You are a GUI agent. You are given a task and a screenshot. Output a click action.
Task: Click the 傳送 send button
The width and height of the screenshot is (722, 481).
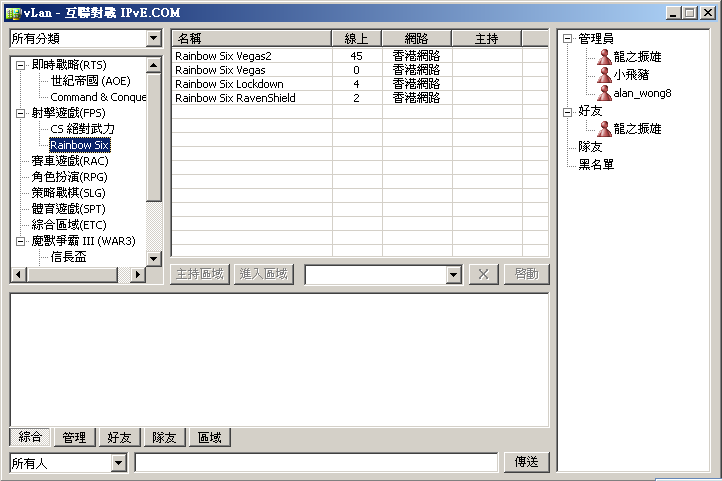[526, 462]
